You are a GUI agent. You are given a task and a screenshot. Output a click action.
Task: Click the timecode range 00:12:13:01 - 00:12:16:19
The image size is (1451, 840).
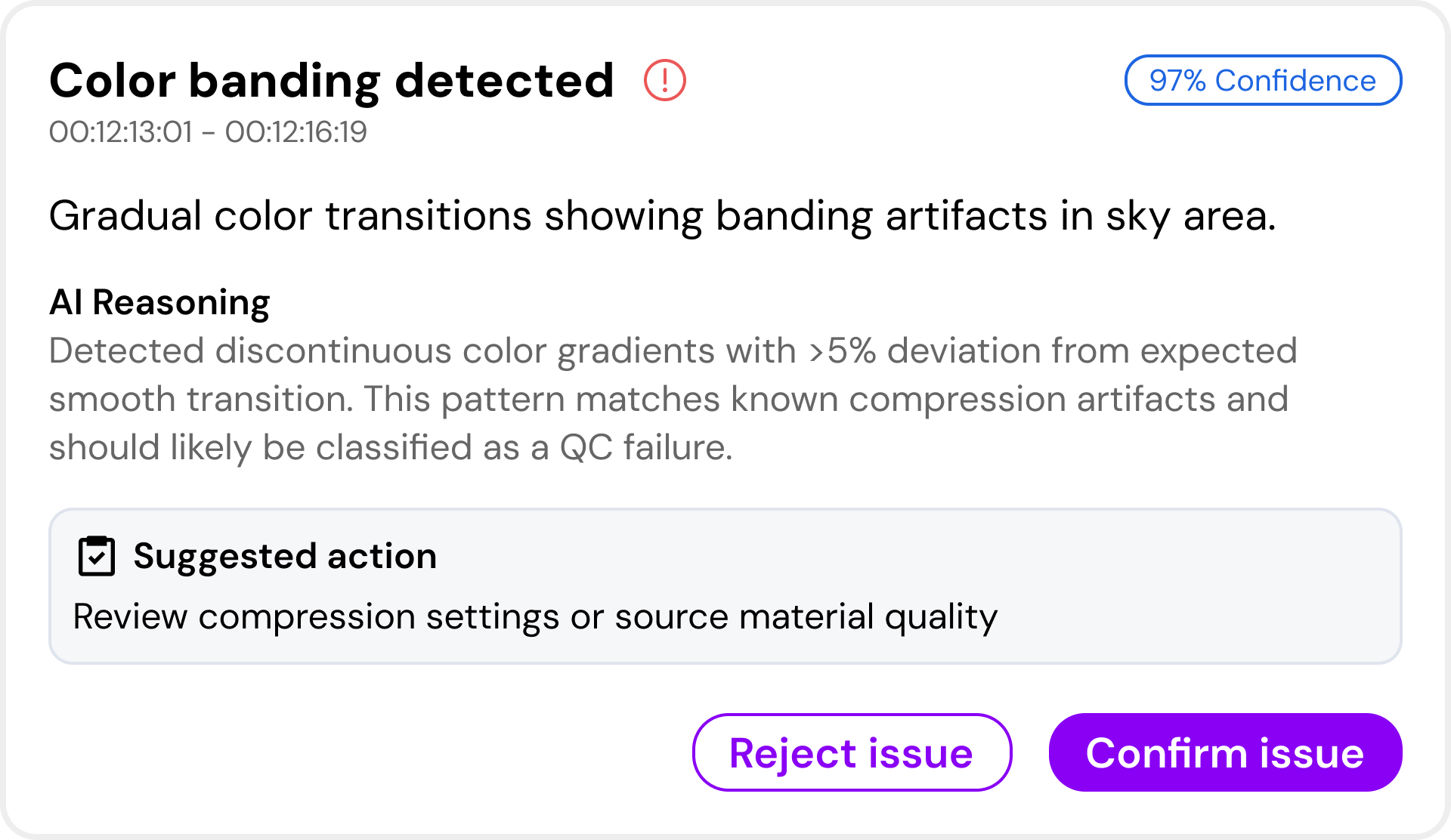coord(208,132)
